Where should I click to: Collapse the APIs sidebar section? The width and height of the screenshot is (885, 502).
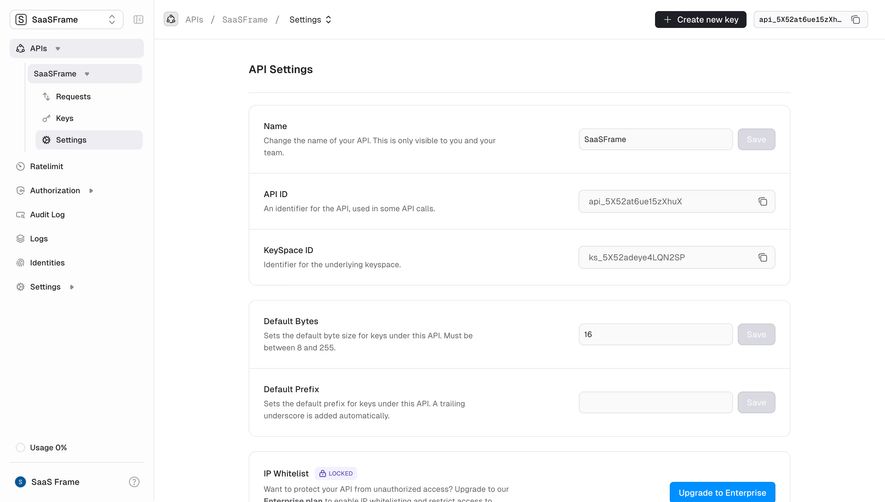coord(58,49)
